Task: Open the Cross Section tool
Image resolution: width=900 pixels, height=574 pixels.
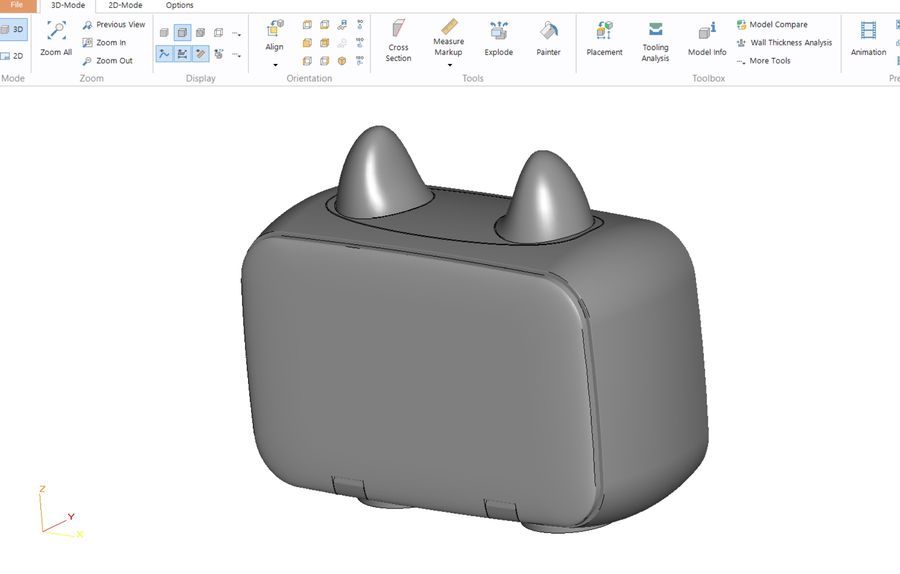Action: (x=398, y=40)
